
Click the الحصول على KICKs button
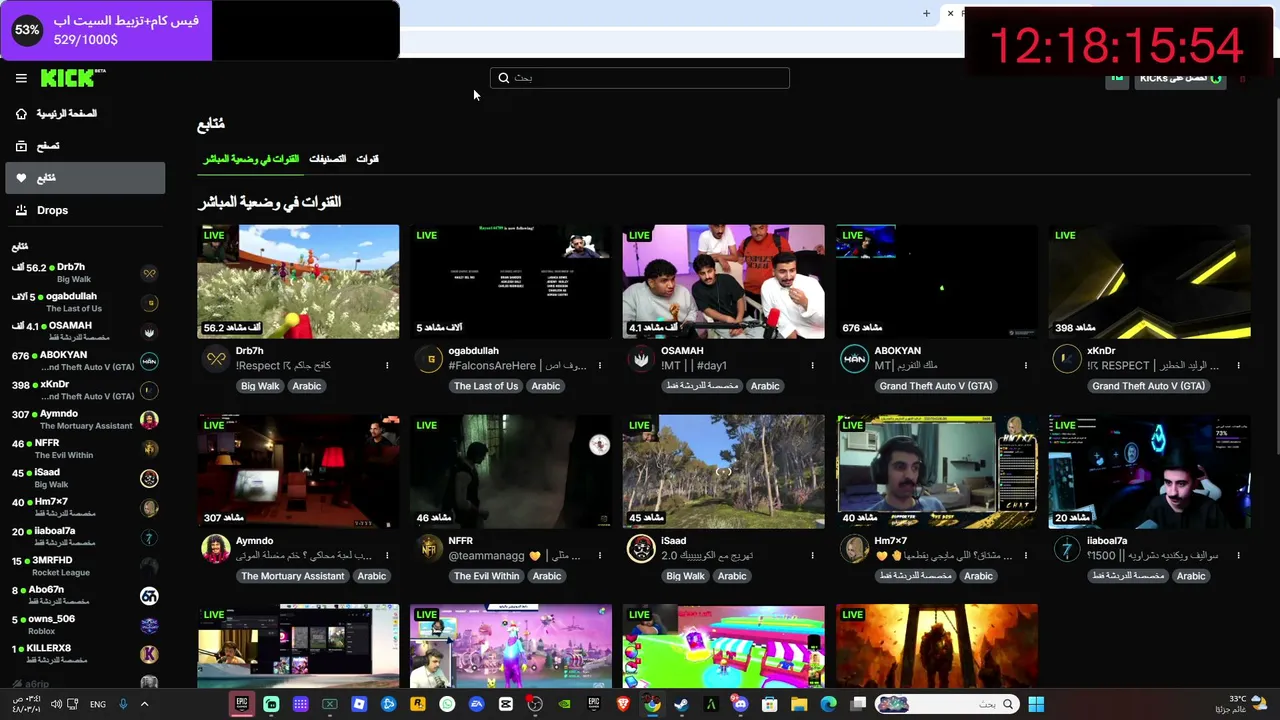(x=1180, y=78)
